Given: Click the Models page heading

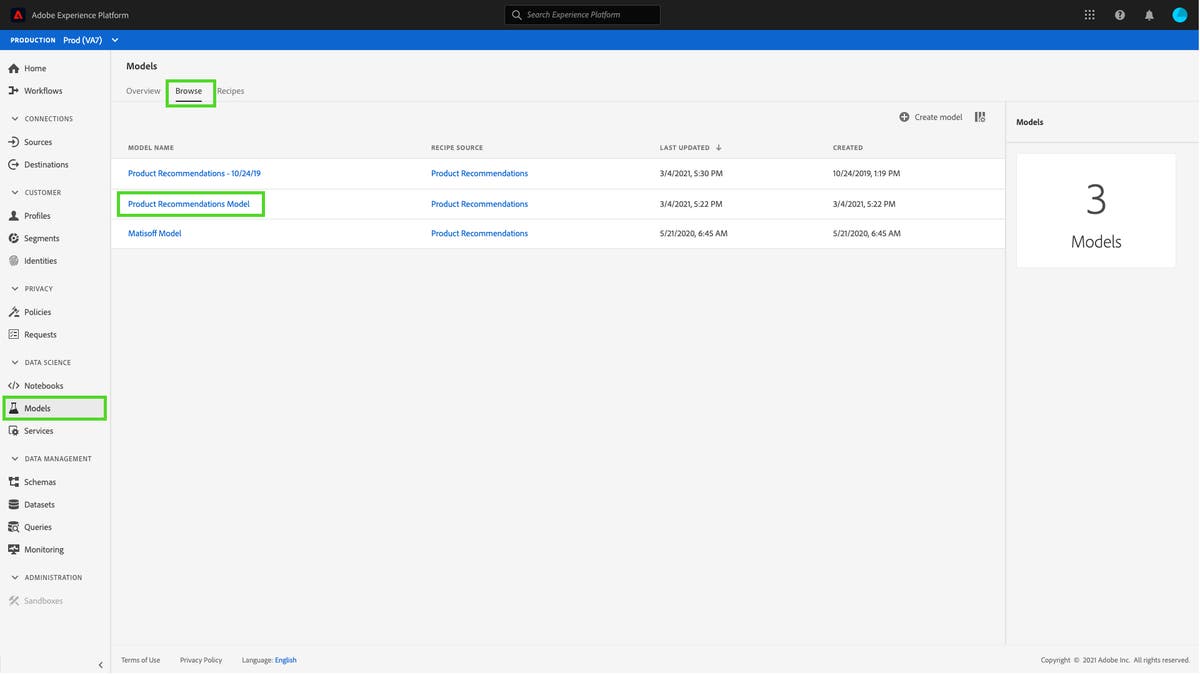Looking at the screenshot, I should [141, 66].
